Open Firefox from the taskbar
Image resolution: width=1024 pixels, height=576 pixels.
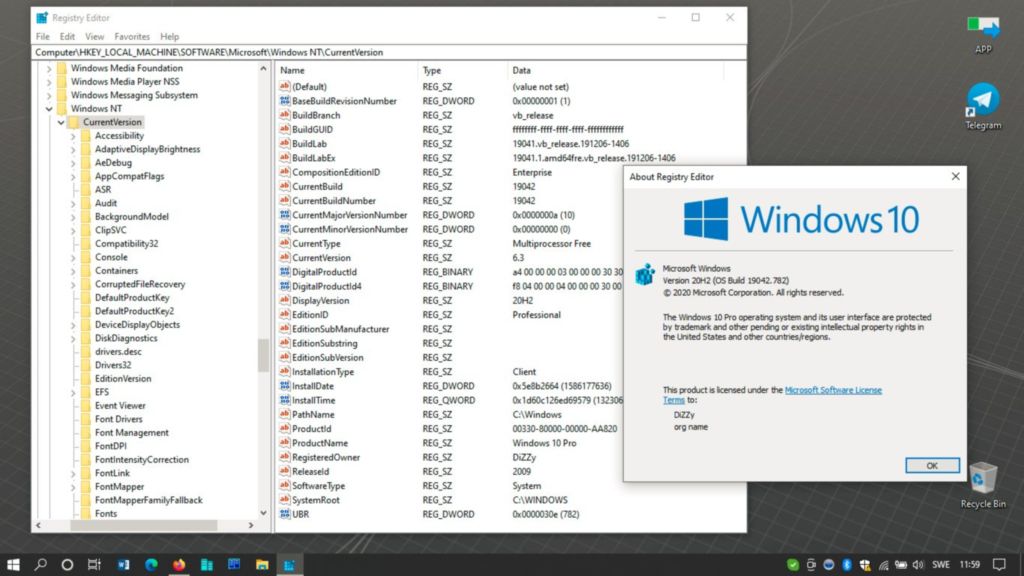click(179, 564)
